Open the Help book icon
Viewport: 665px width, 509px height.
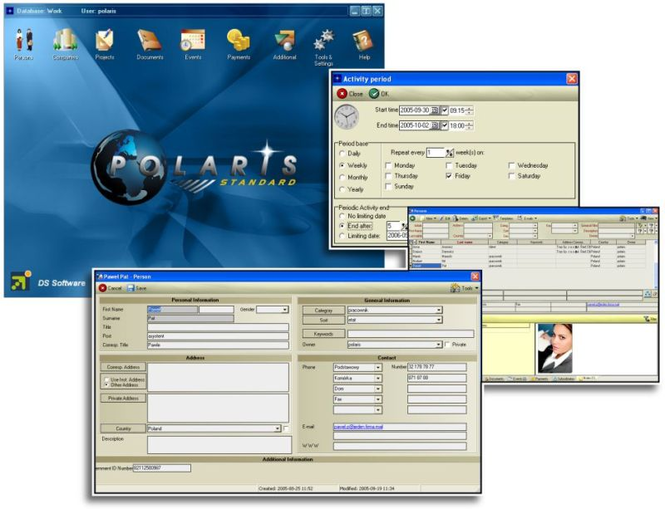click(363, 40)
